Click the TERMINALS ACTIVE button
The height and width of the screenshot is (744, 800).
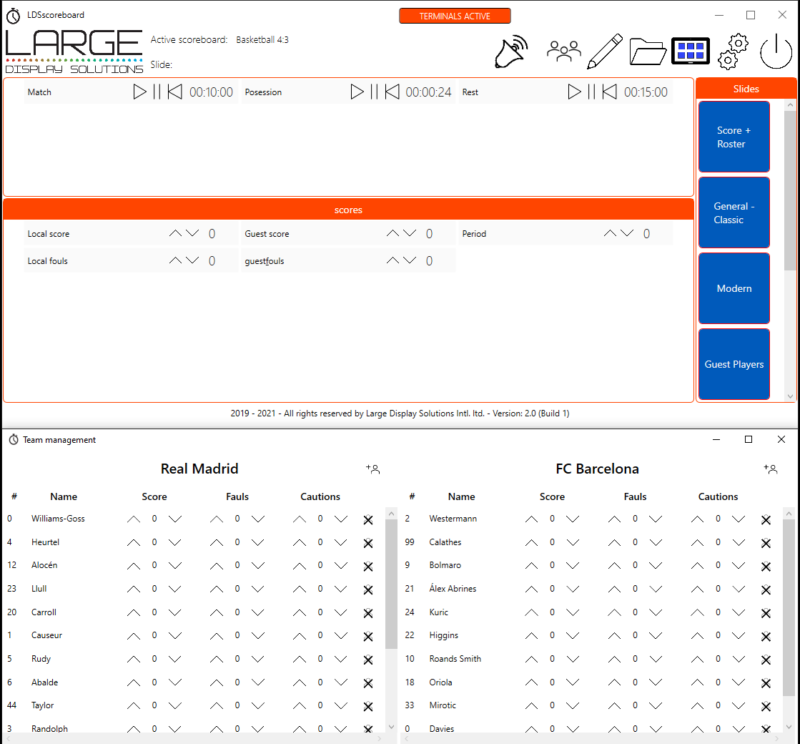click(x=455, y=15)
